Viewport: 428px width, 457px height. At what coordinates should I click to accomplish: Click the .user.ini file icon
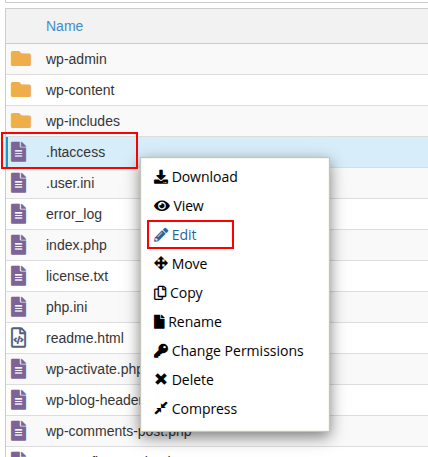pyautogui.click(x=19, y=183)
